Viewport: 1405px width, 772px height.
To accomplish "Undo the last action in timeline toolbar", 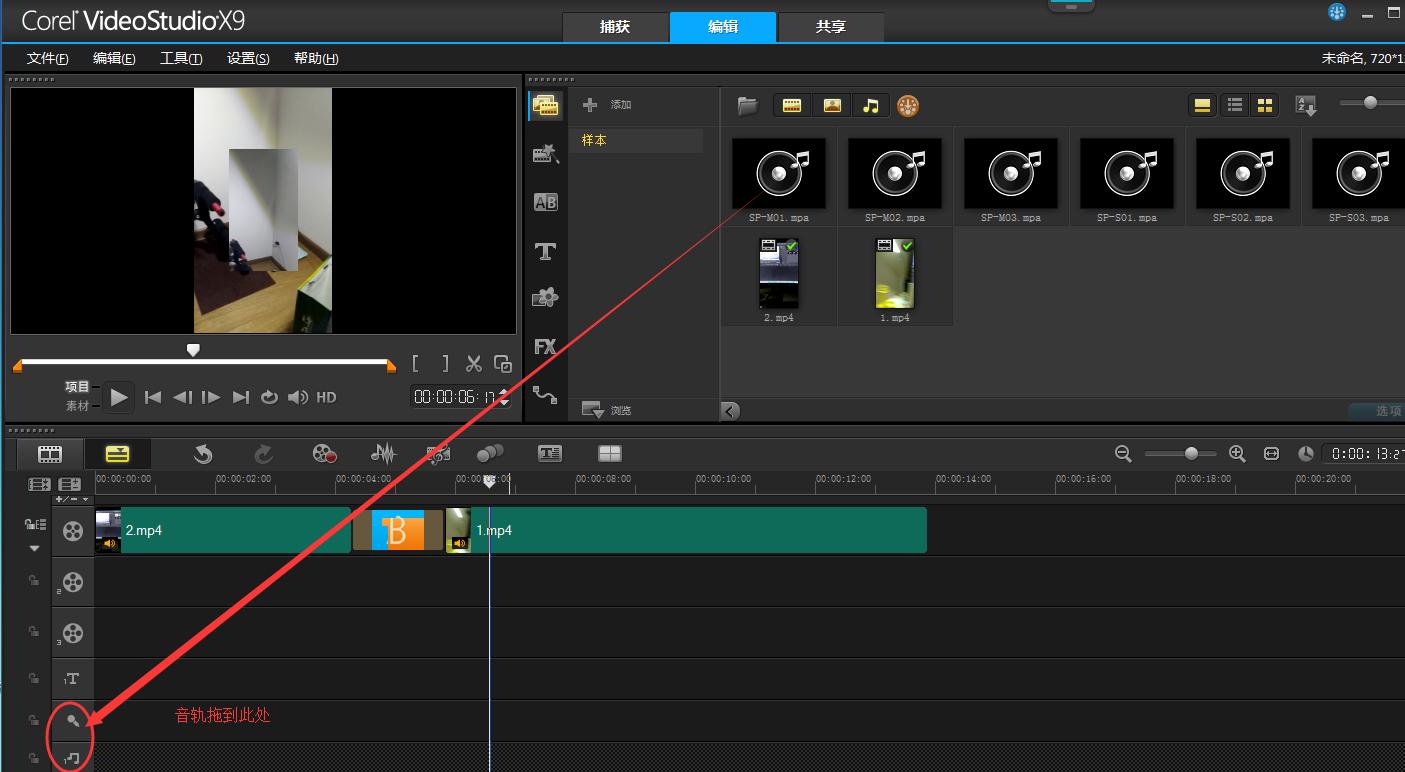I will [203, 454].
